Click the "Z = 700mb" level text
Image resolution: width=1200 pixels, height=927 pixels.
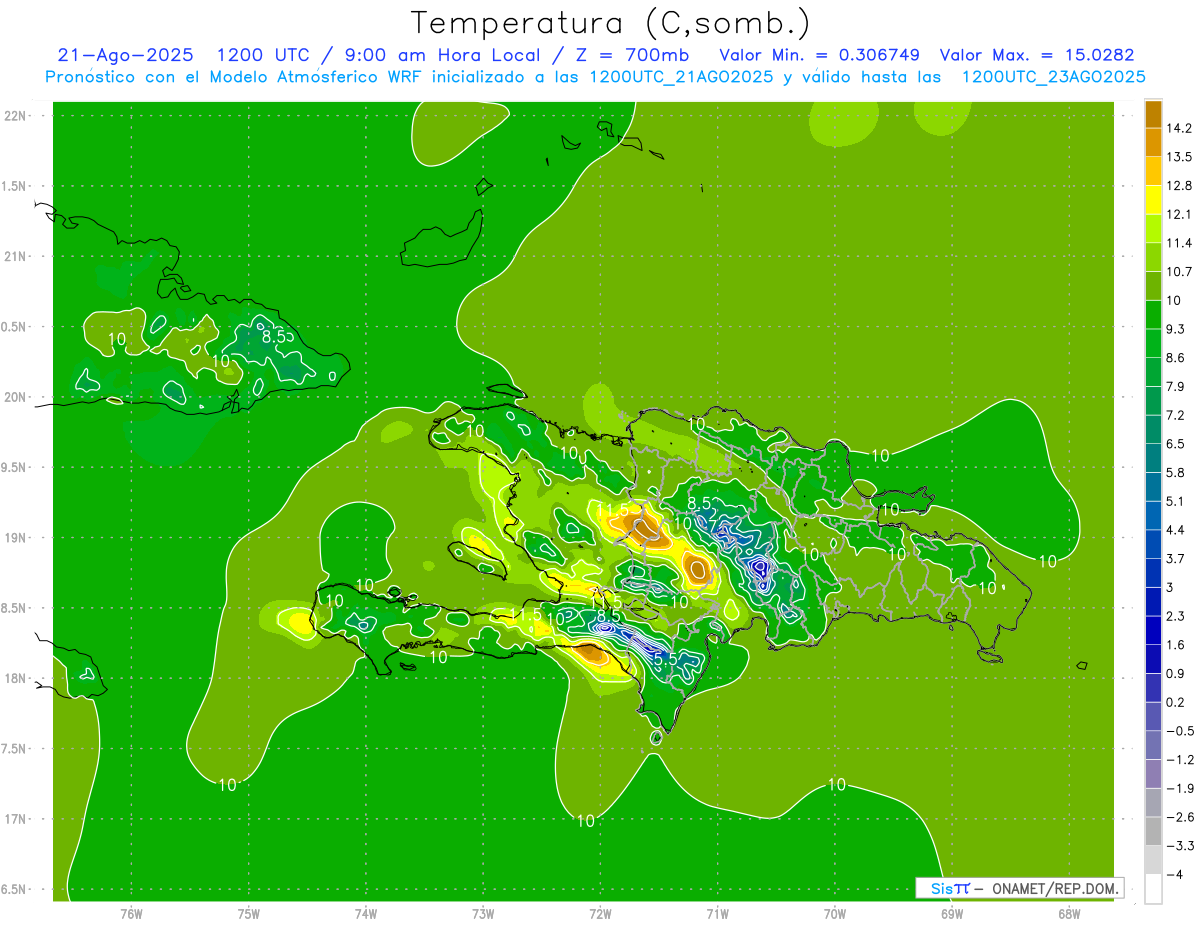click(x=632, y=55)
